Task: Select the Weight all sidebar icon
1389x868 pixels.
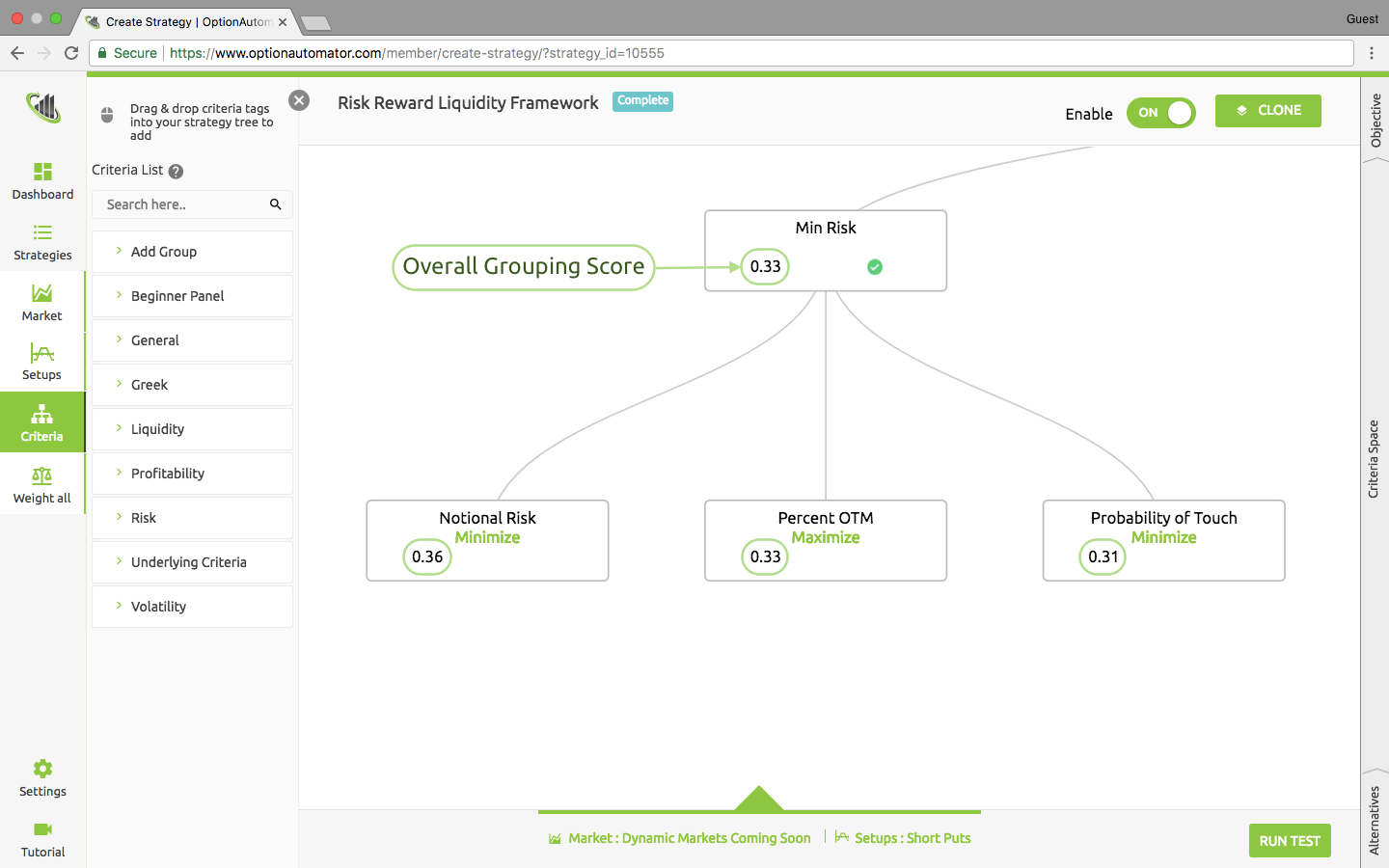Action: [42, 483]
